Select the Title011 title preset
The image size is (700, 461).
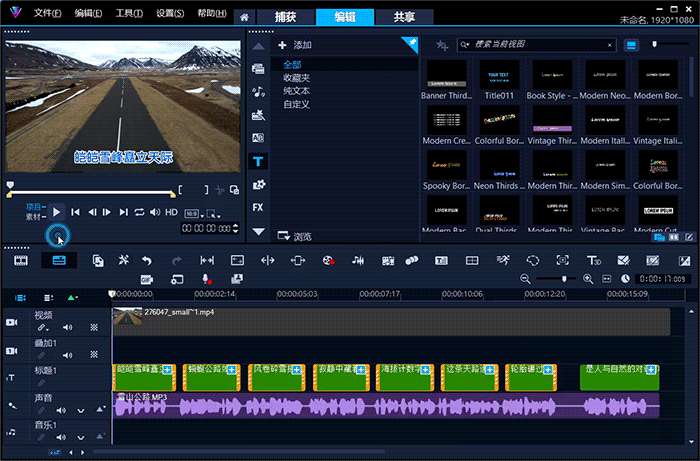[499, 80]
